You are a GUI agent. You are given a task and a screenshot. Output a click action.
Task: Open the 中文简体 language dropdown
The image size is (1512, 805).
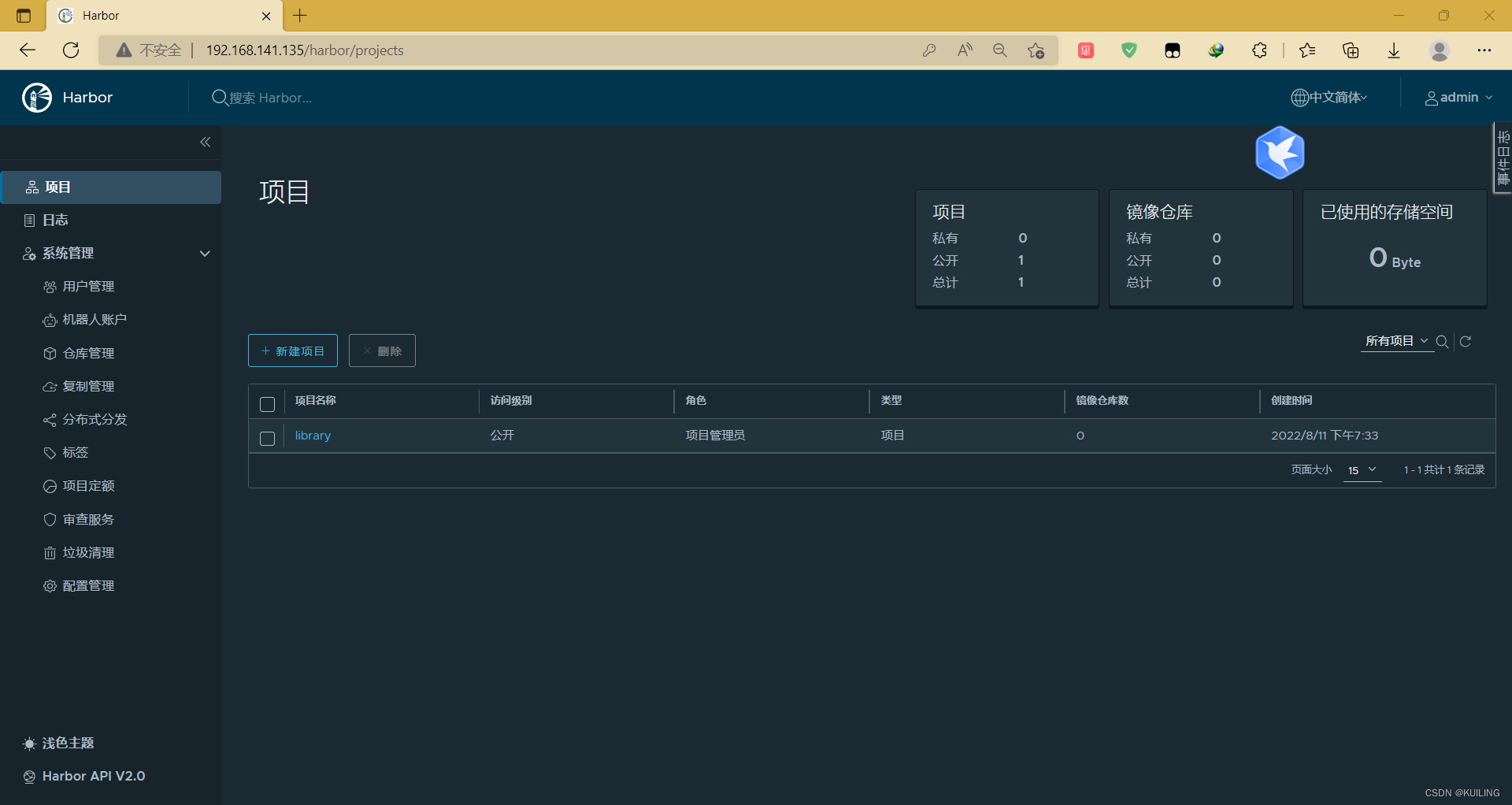coord(1329,98)
